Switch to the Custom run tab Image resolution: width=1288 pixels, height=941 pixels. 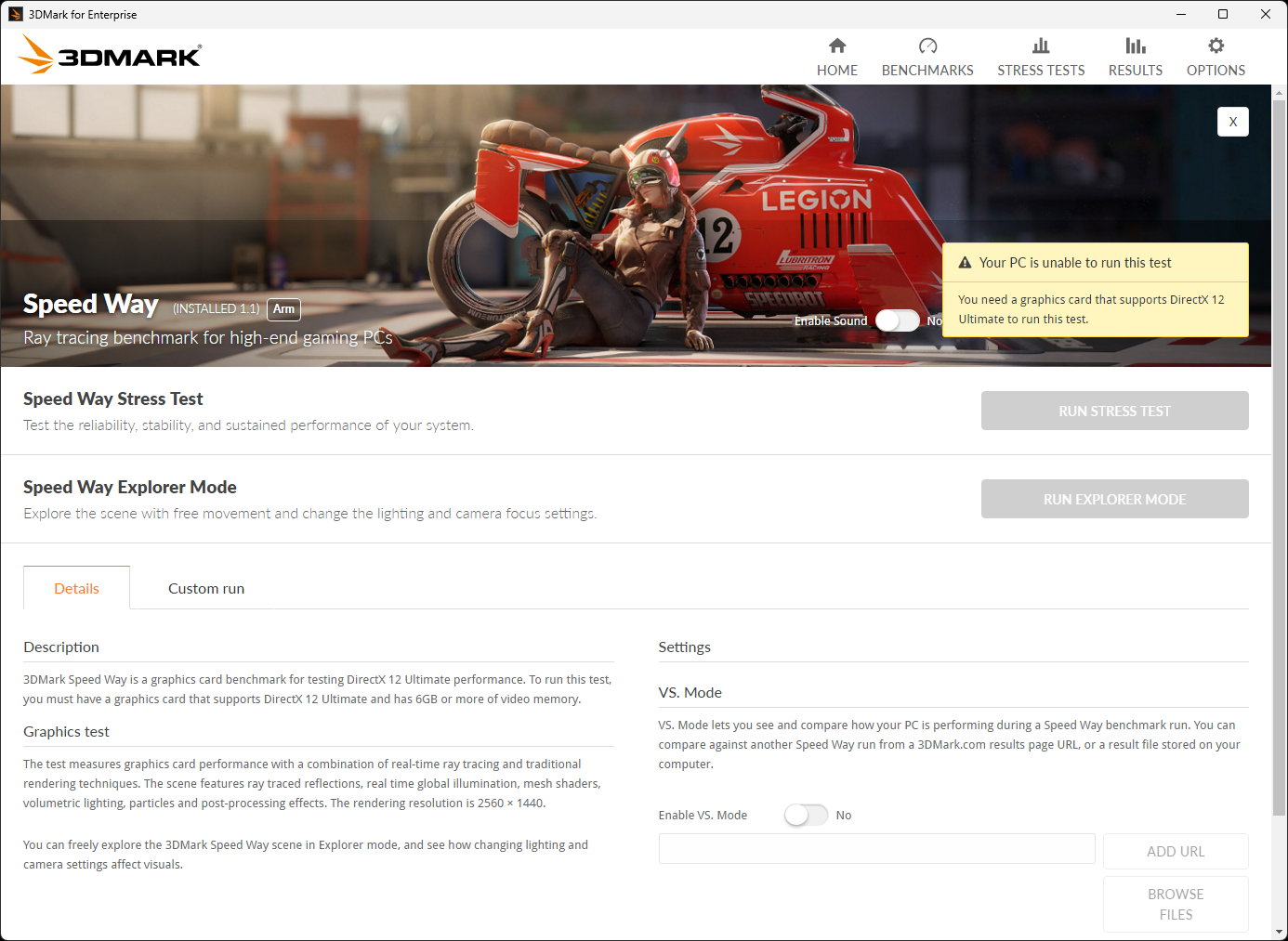[206, 588]
